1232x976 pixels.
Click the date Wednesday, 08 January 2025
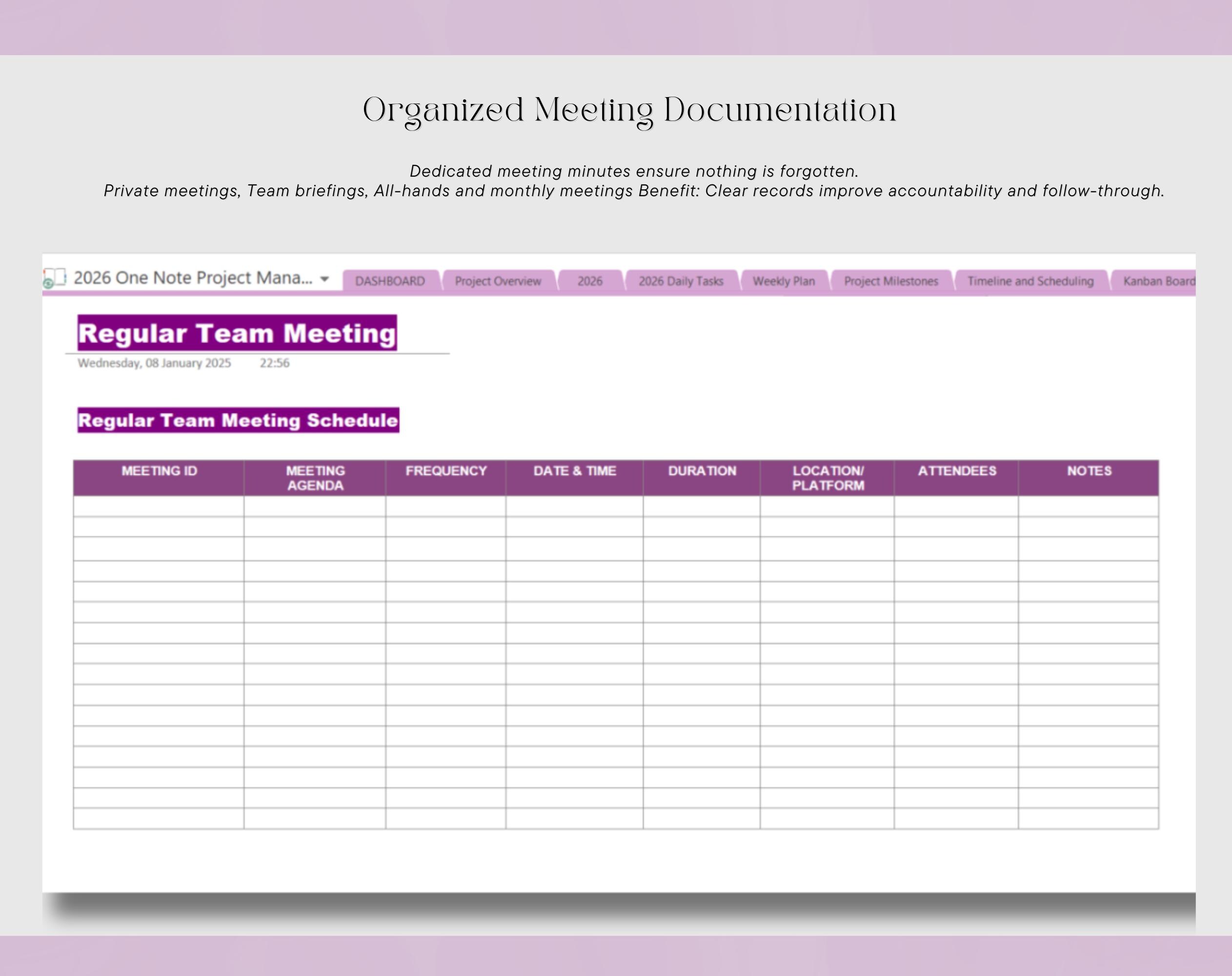point(154,363)
